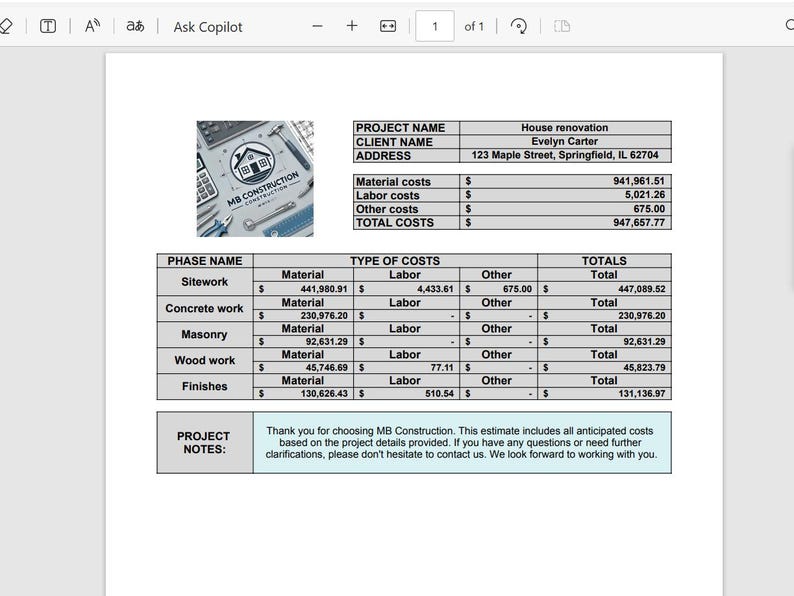Select Finishes labor value 510.54
The image size is (794, 596).
439,393
